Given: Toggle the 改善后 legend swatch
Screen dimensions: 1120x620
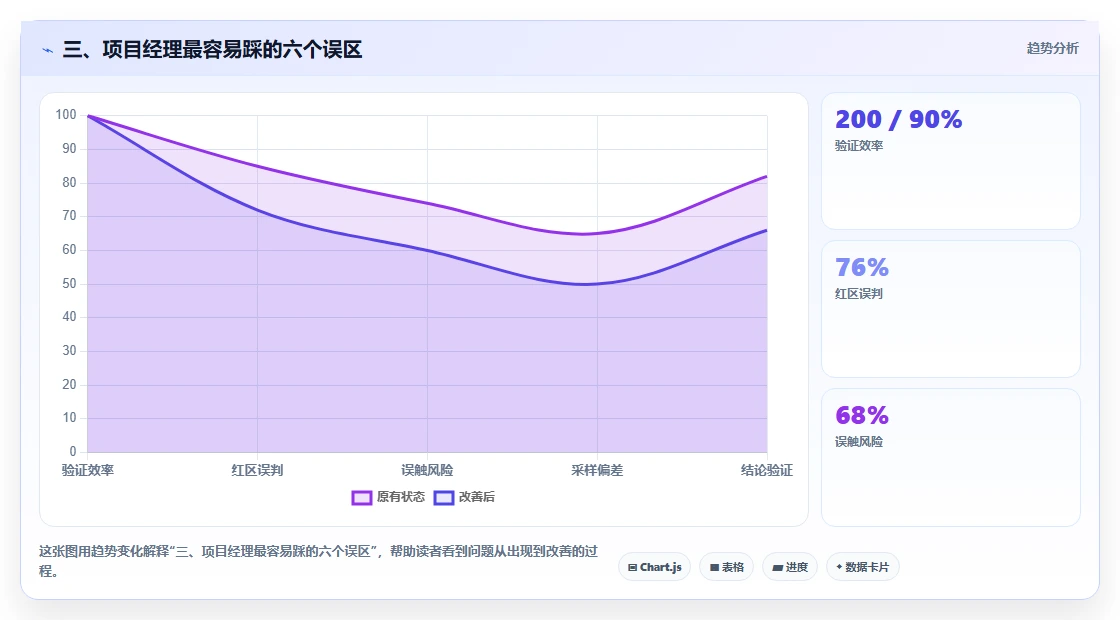Looking at the screenshot, I should (x=444, y=497).
